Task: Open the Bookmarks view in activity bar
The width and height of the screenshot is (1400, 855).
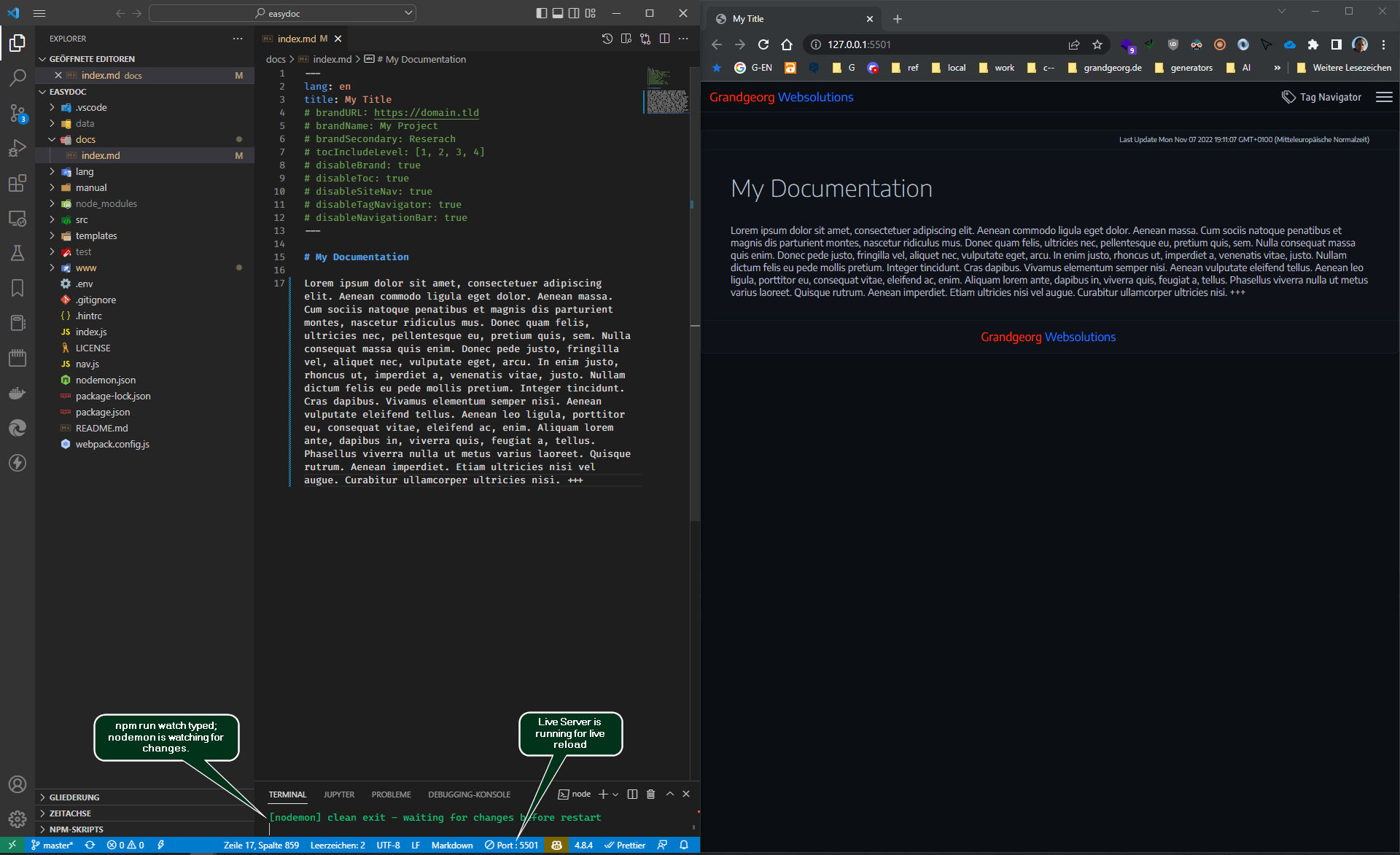Action: coord(17,288)
